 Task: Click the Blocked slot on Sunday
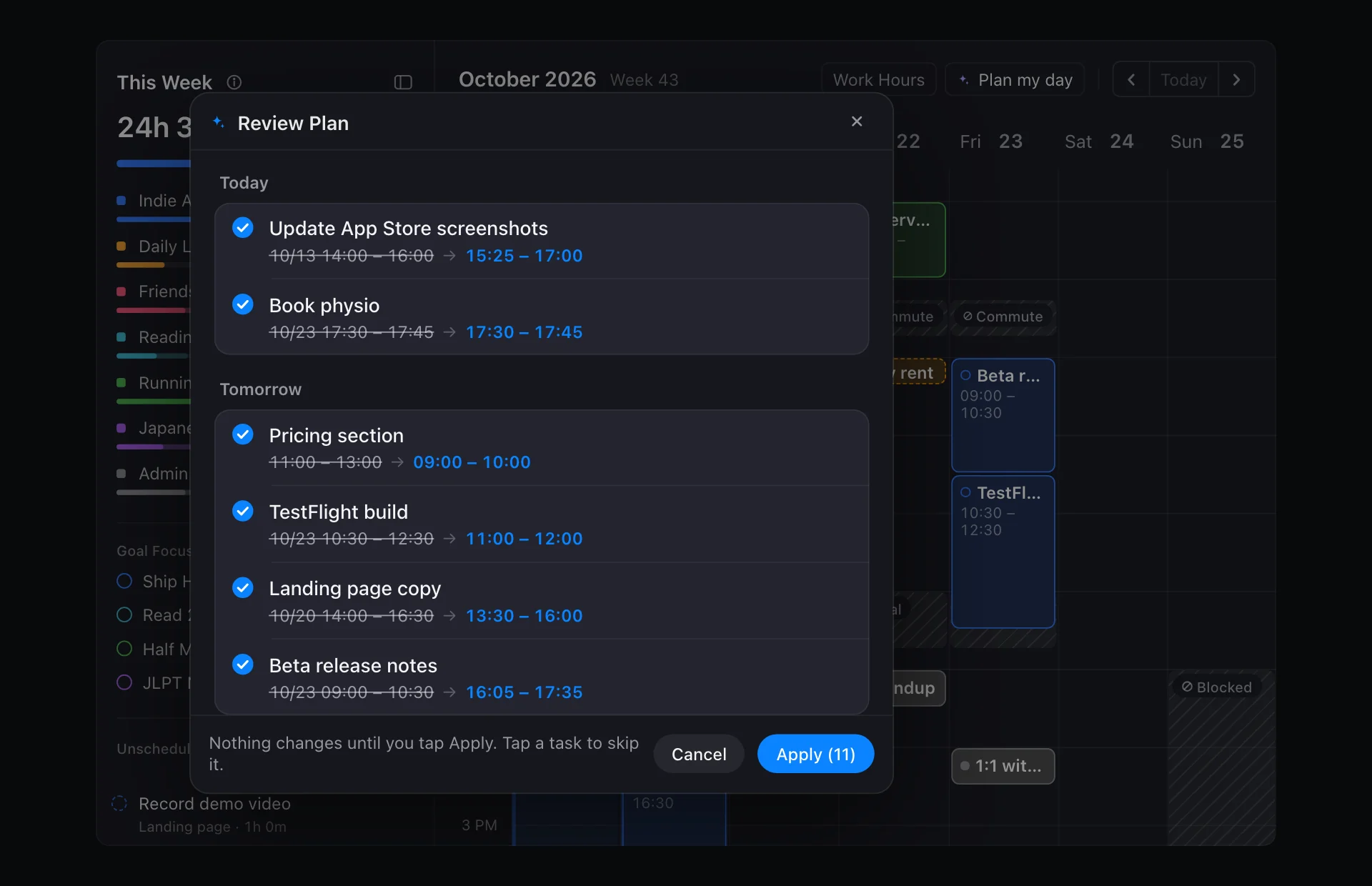tap(1221, 757)
